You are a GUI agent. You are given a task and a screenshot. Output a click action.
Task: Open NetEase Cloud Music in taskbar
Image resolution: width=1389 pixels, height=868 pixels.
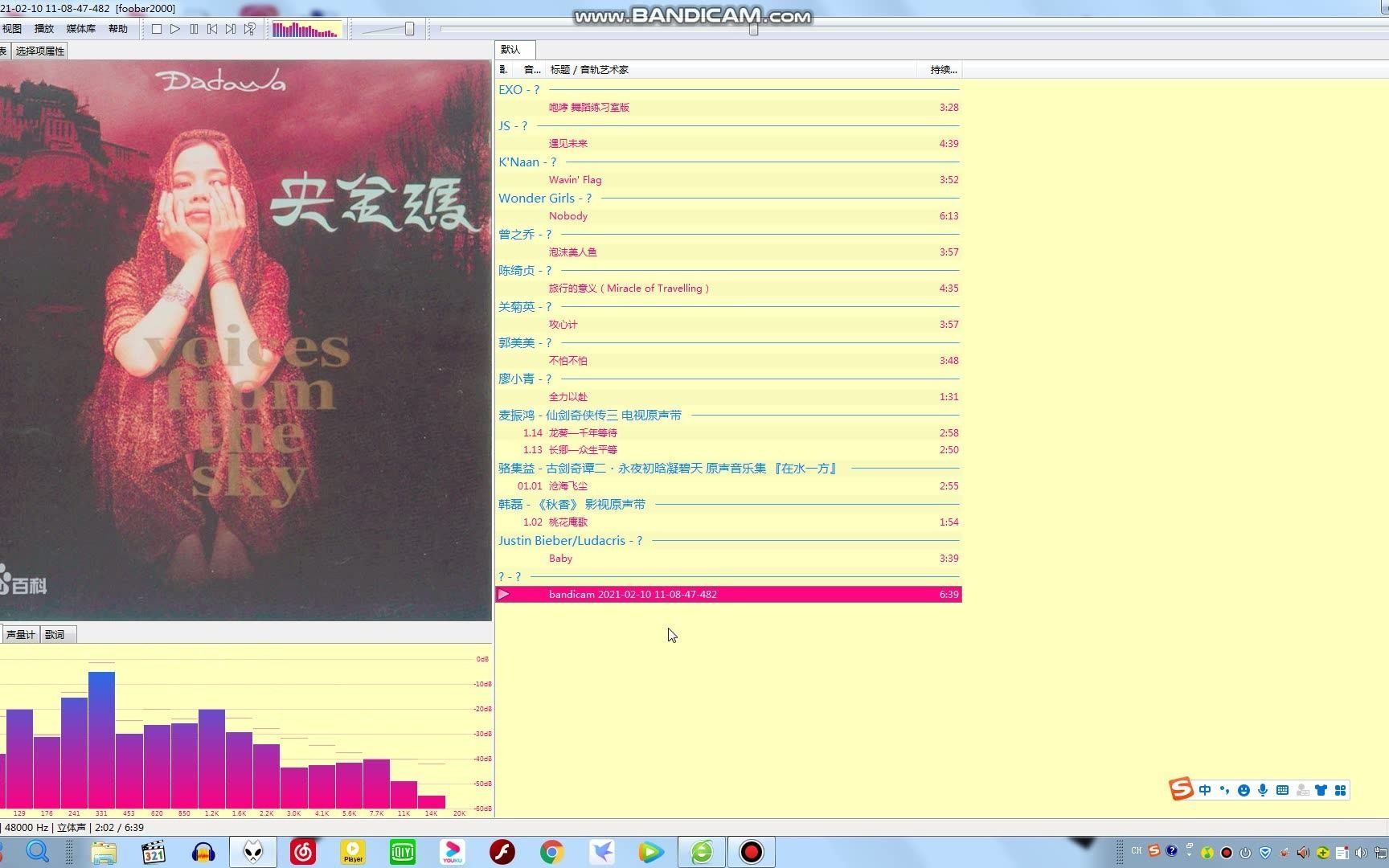[x=303, y=852]
